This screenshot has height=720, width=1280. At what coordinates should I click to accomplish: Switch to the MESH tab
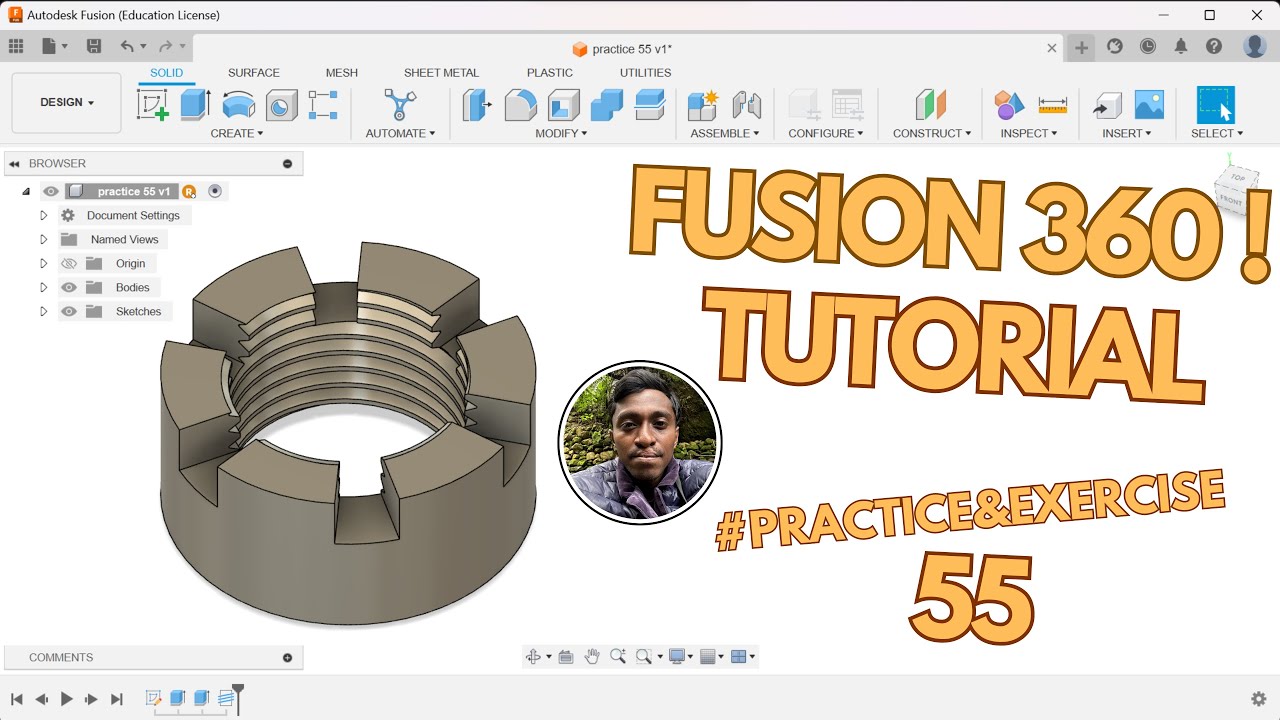tap(342, 72)
